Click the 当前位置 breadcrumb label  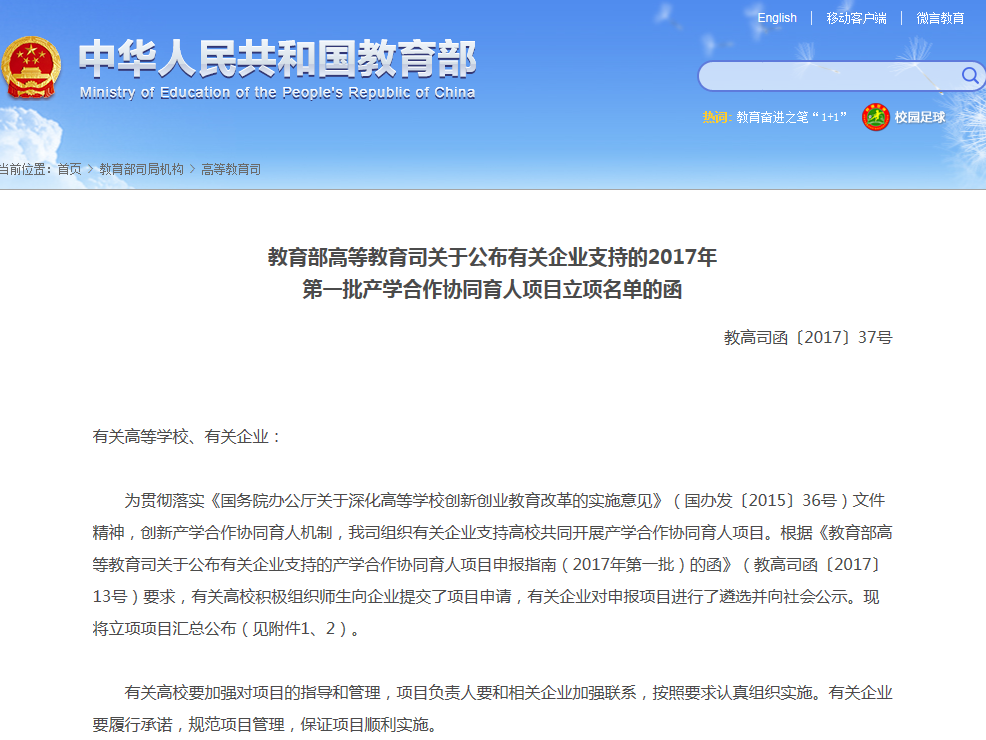[x=25, y=169]
